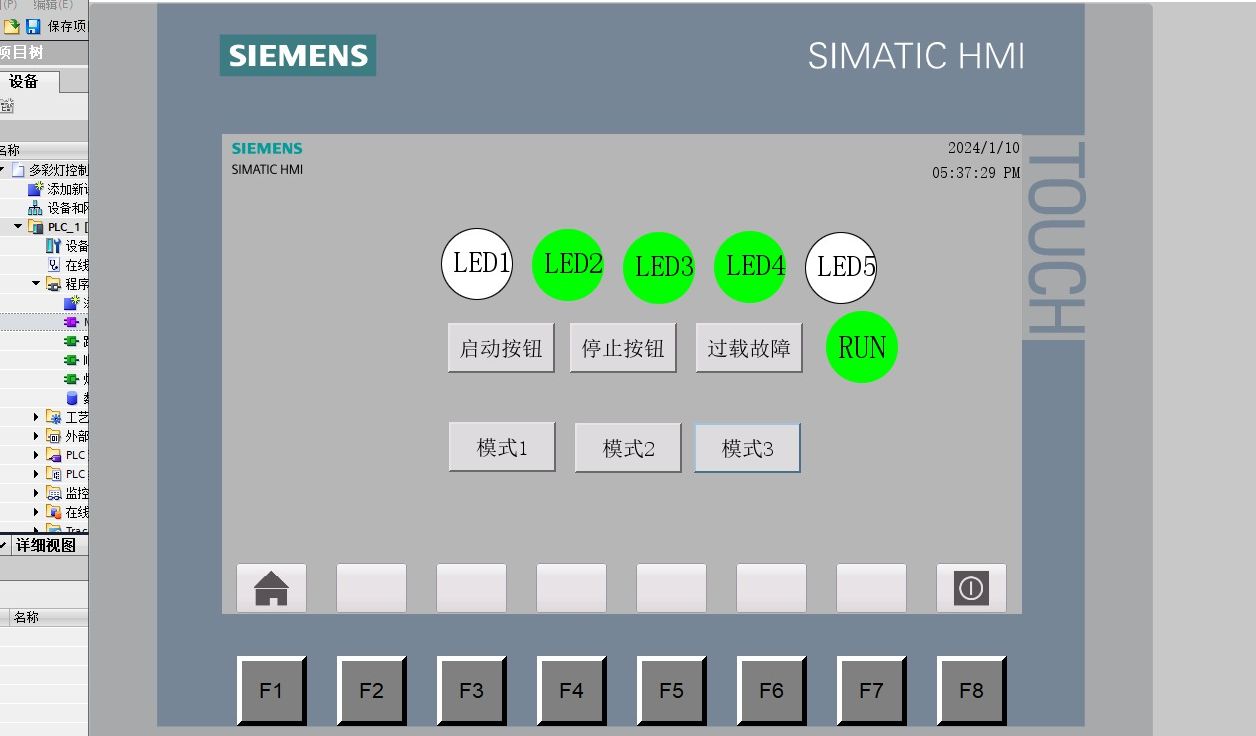Click the 名称 column header in project tree
This screenshot has width=1256, height=736.
[x=44, y=150]
